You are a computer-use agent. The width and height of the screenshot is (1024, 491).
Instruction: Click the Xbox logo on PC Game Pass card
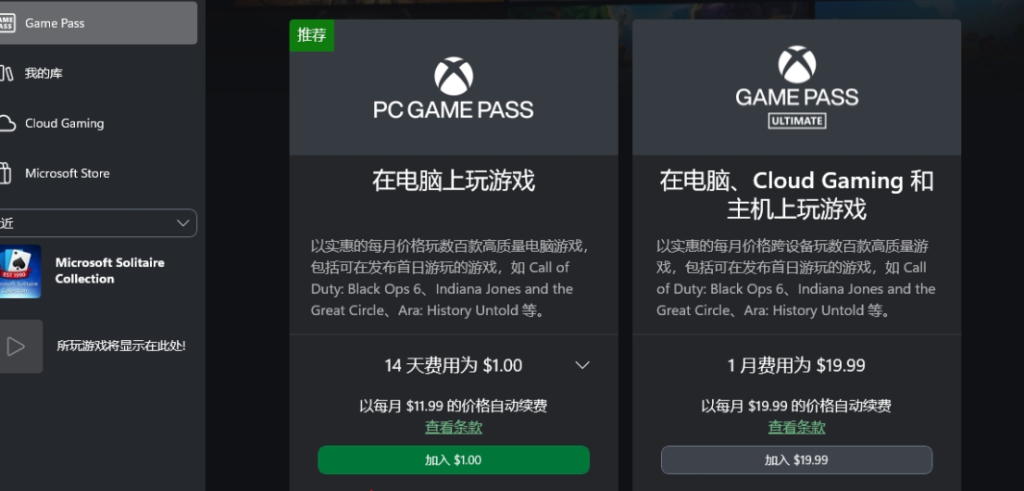453,76
